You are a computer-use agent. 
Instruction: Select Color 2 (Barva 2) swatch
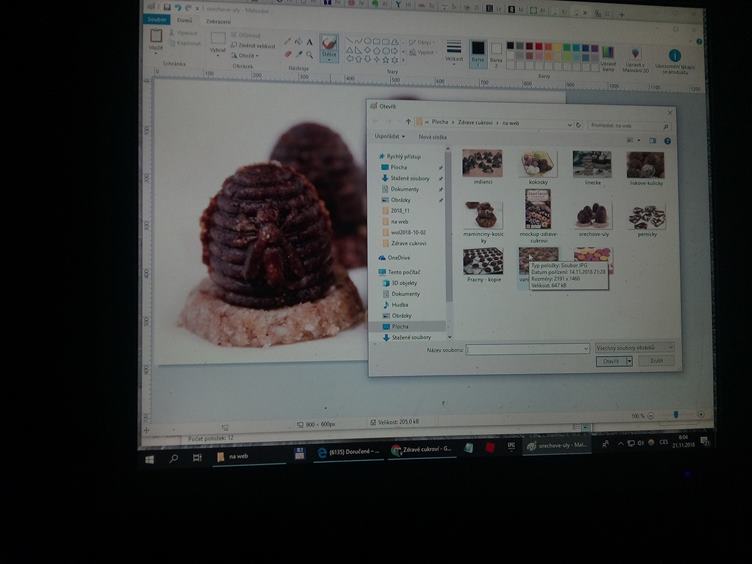tap(496, 53)
